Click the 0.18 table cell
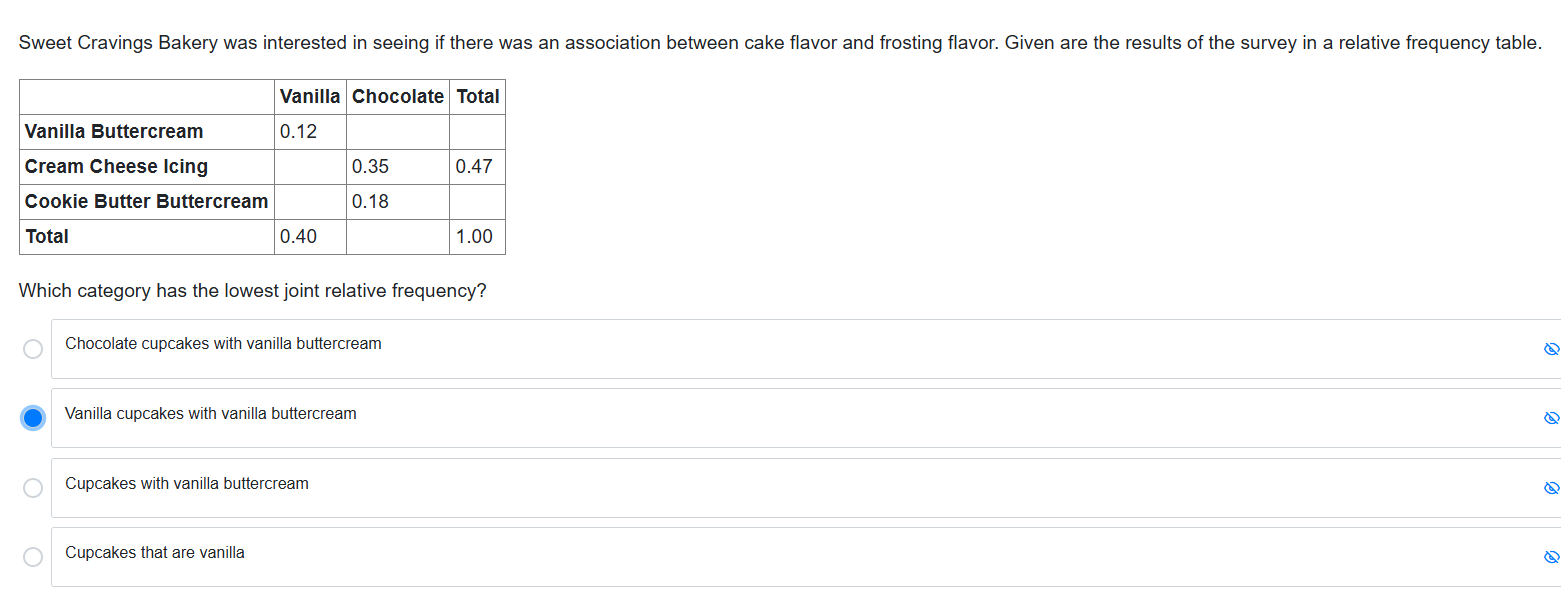Screen dimensions: 1561x599 click(x=370, y=202)
